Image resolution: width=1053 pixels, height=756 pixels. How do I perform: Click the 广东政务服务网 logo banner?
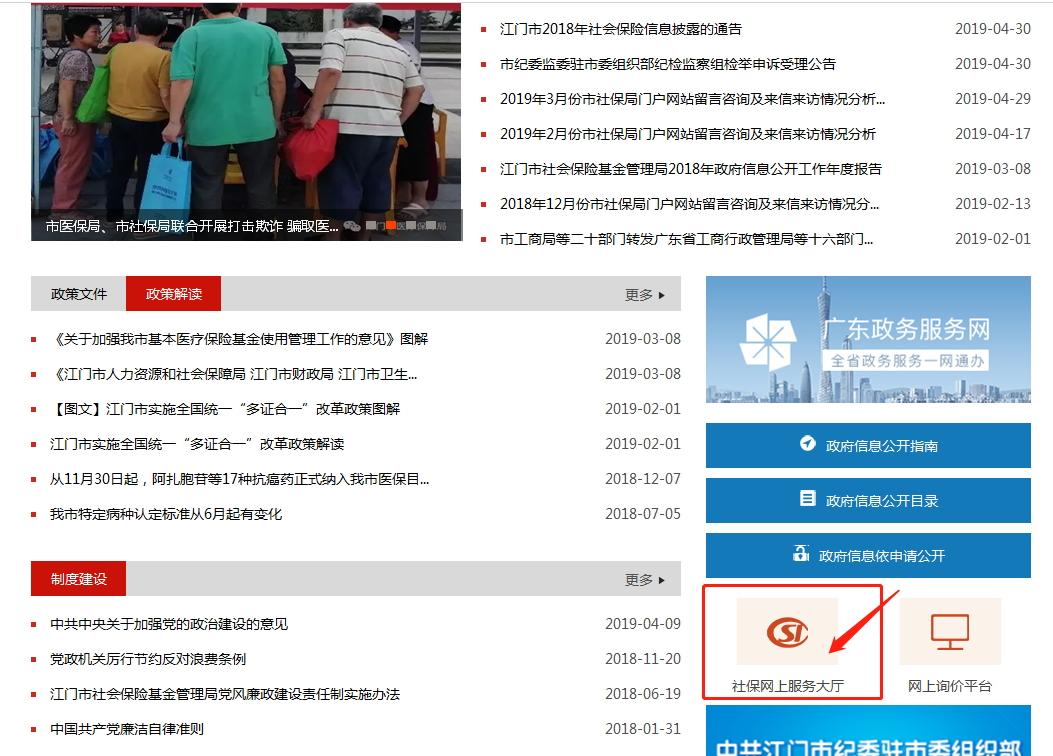point(867,340)
